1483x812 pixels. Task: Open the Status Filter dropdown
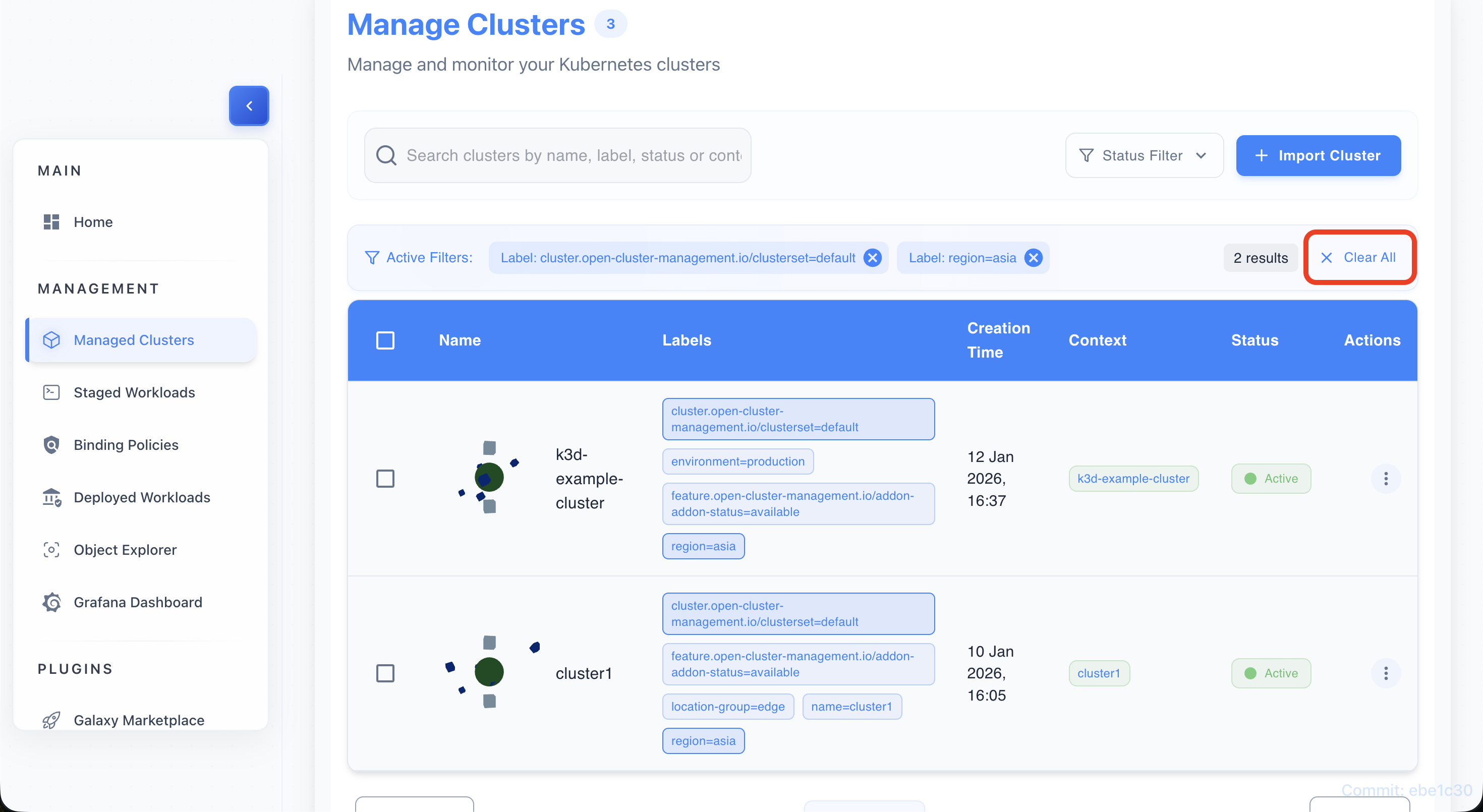coord(1144,155)
